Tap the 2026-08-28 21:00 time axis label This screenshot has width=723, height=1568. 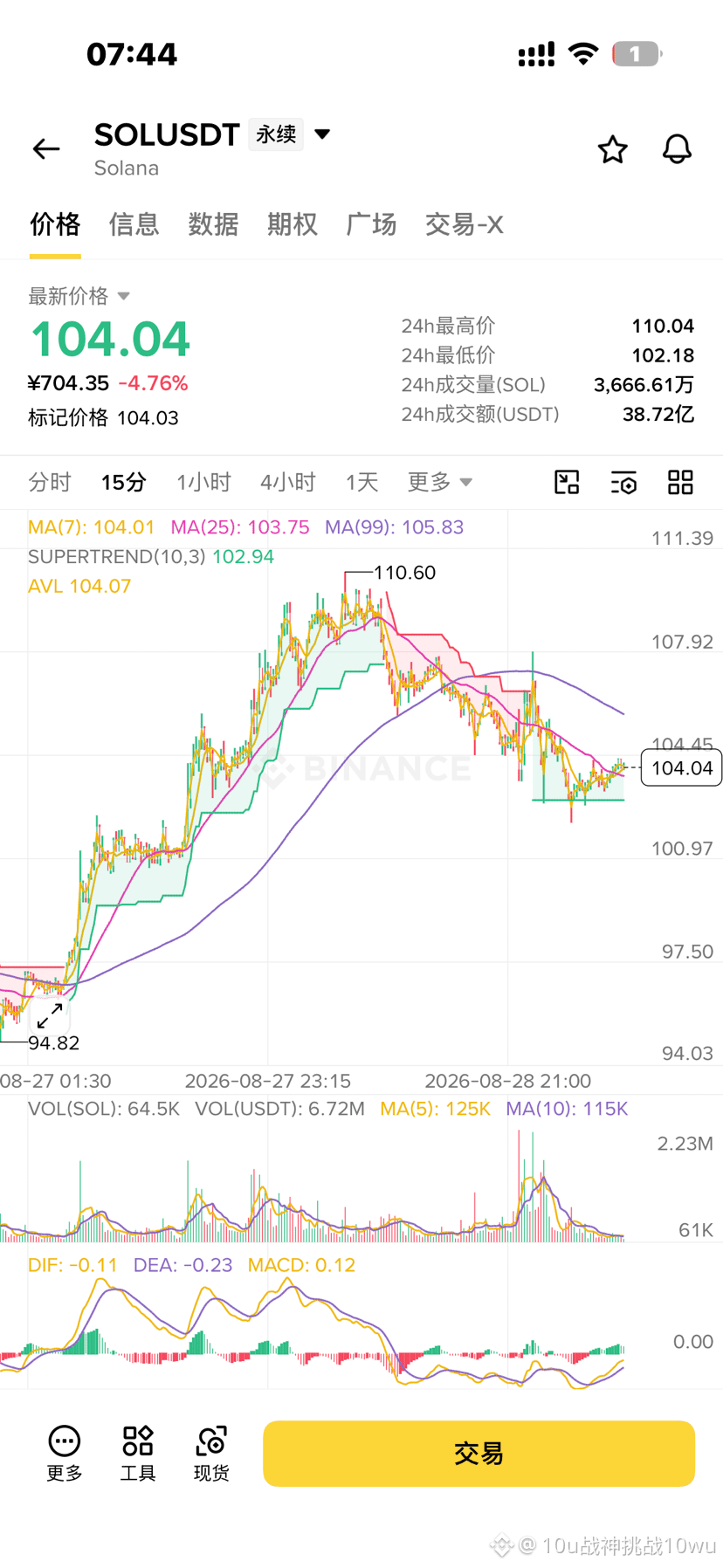(x=508, y=1081)
